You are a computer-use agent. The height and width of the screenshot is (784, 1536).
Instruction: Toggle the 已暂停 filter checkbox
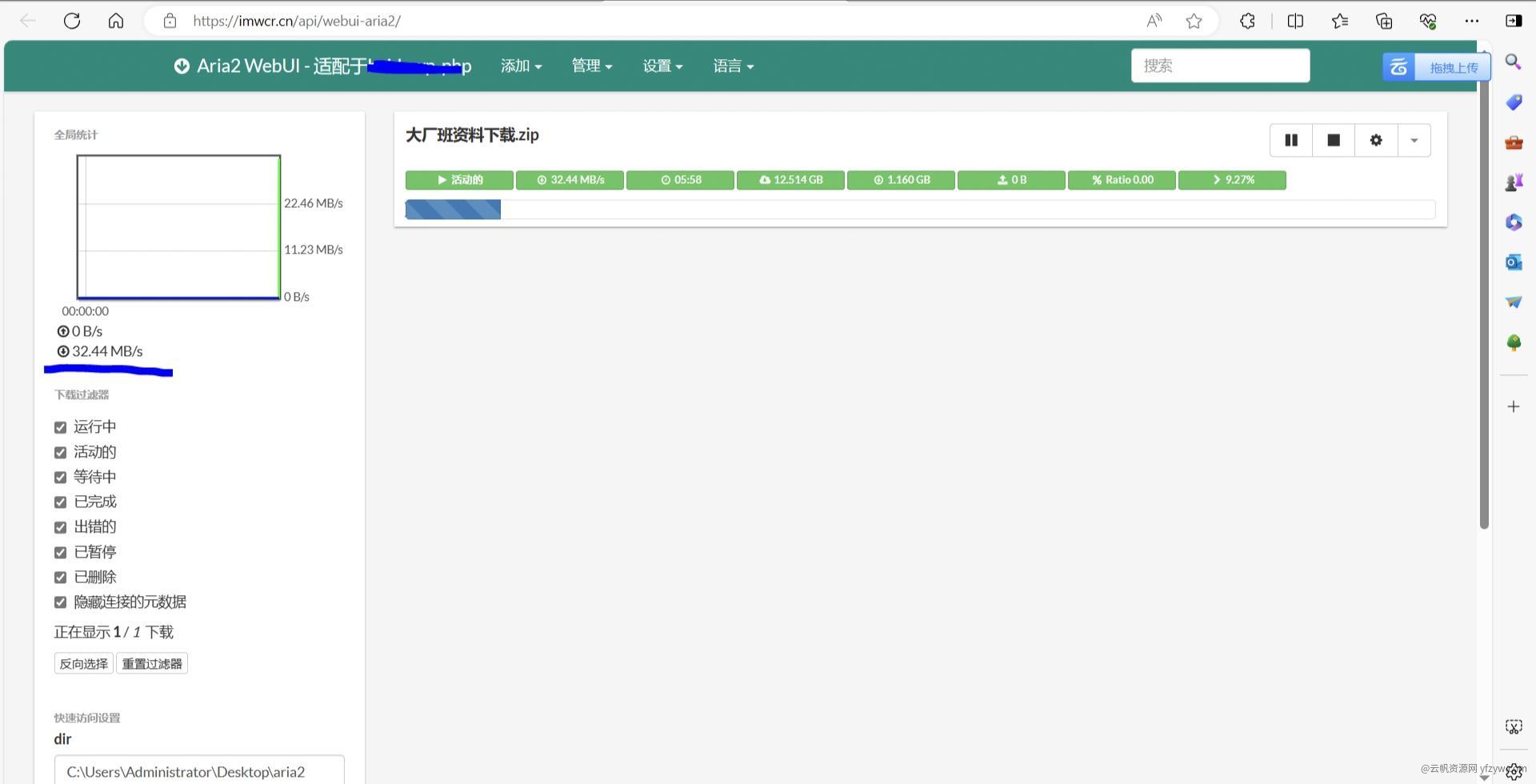(x=60, y=552)
